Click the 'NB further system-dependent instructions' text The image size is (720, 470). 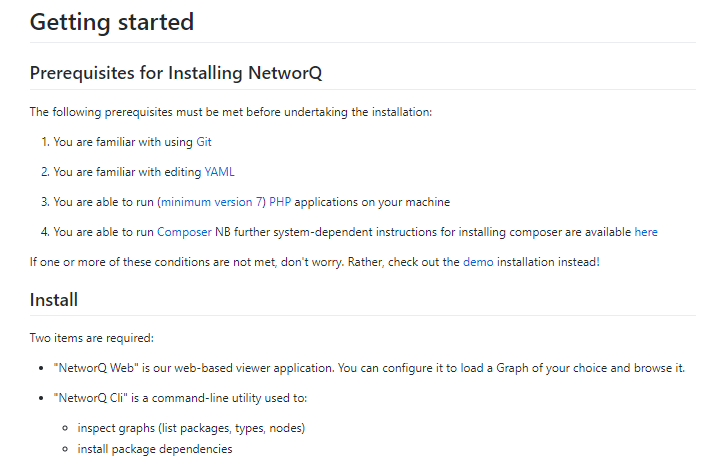tap(423, 232)
